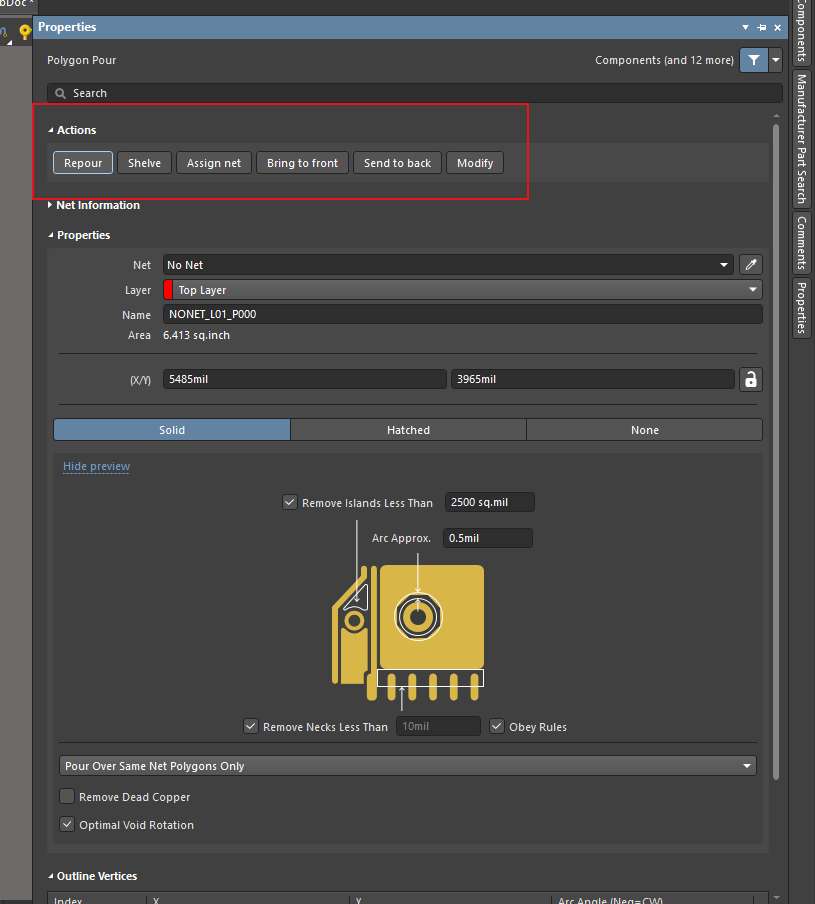This screenshot has height=904, width=815.
Task: Open the Manufacturer Part Search side tab
Action: point(801,139)
